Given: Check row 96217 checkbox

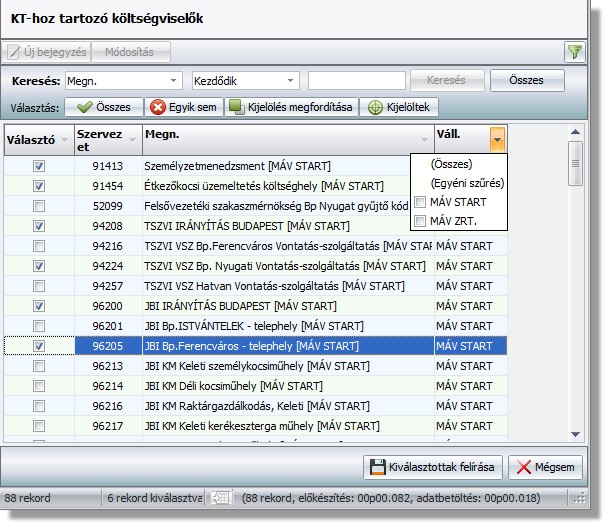Looking at the screenshot, I should click(x=39, y=426).
